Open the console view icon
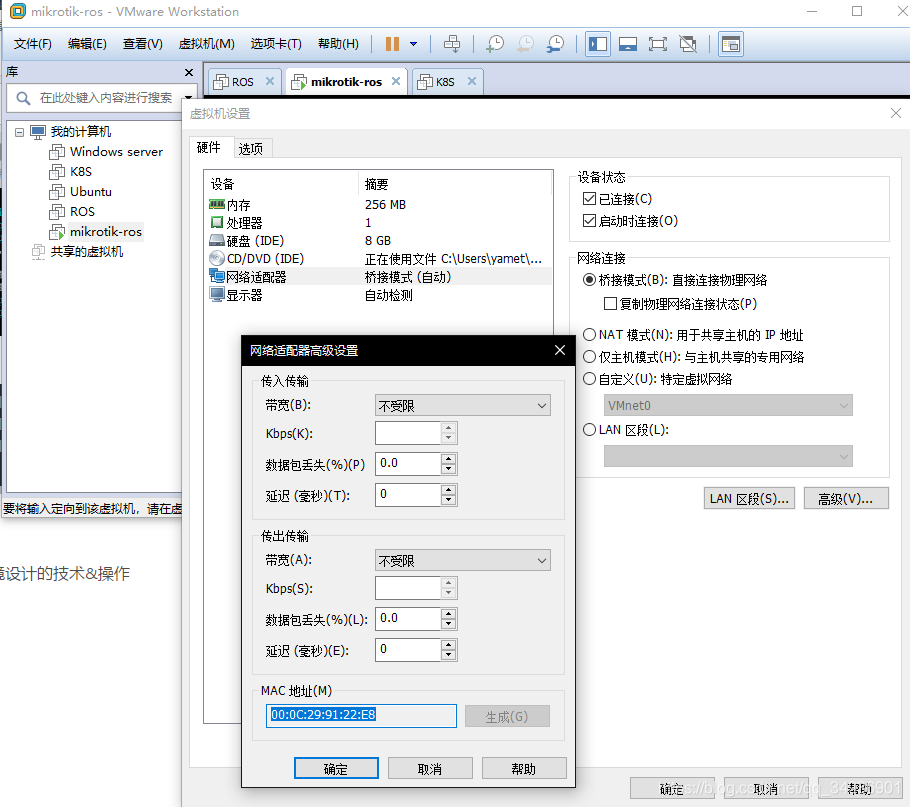Image resolution: width=910 pixels, height=807 pixels. pyautogui.click(x=731, y=44)
